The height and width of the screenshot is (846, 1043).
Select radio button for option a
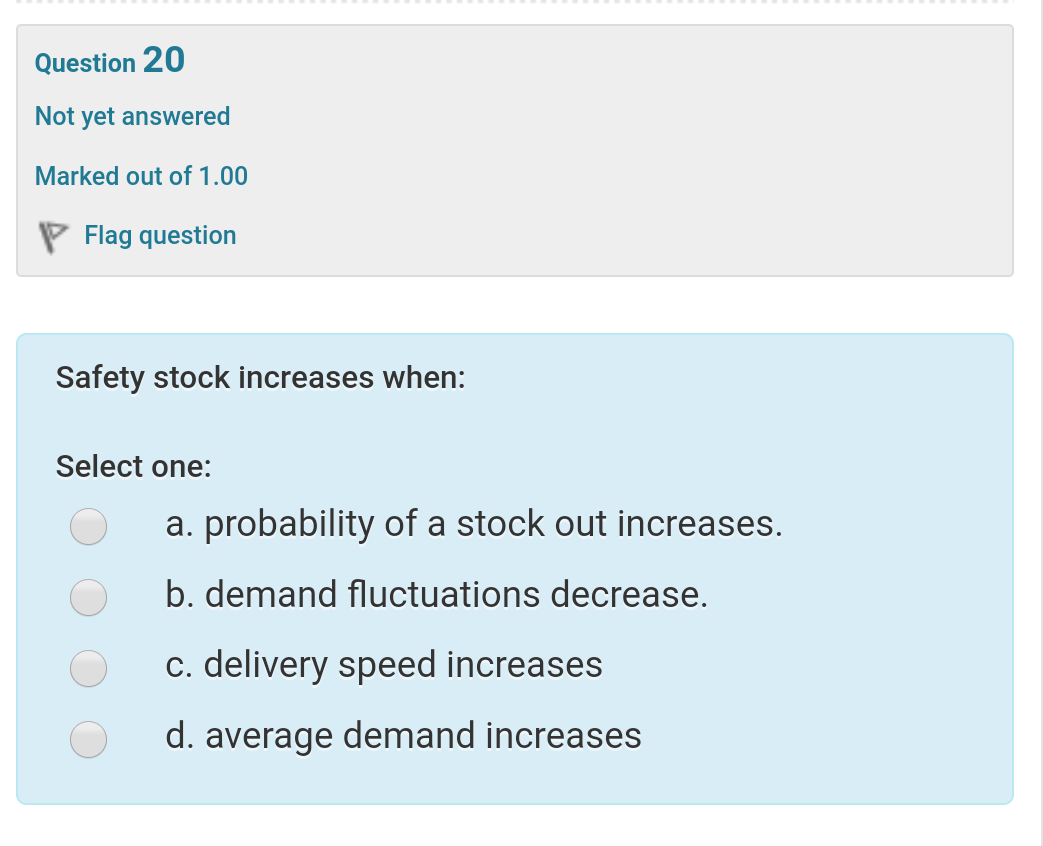coord(88,525)
